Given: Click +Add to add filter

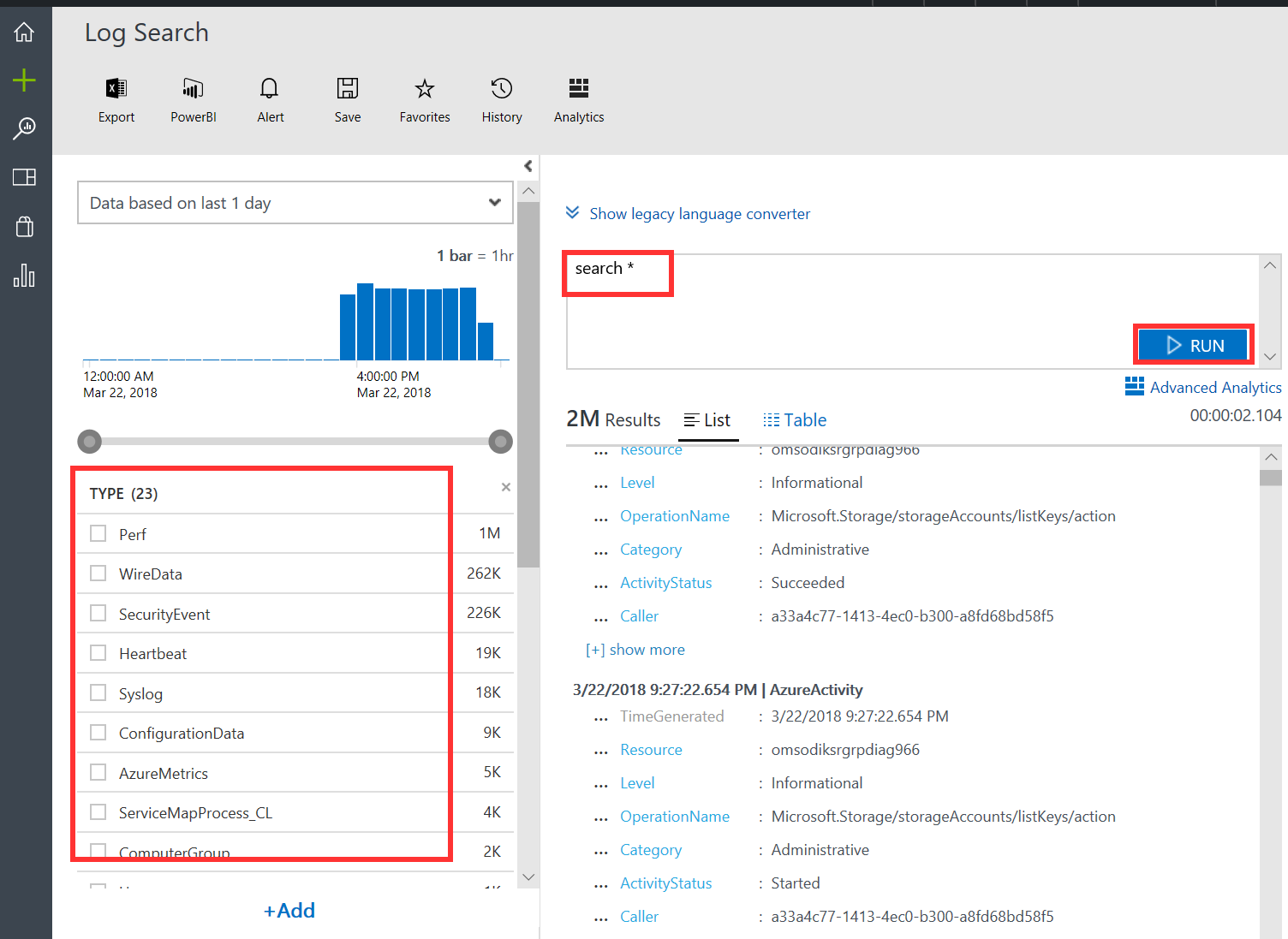Looking at the screenshot, I should click(289, 911).
